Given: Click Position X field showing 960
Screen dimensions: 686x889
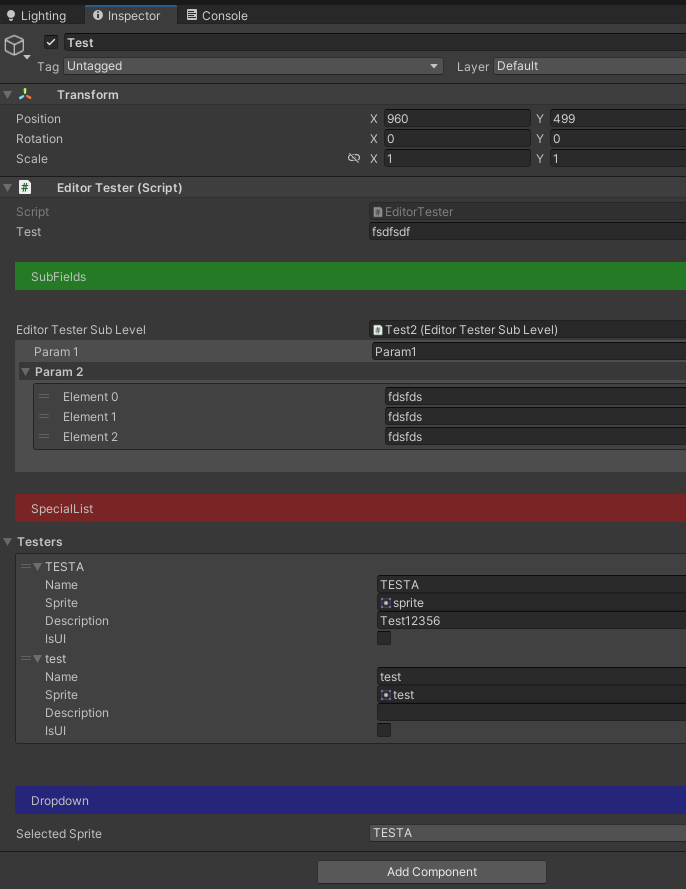Looking at the screenshot, I should [457, 118].
